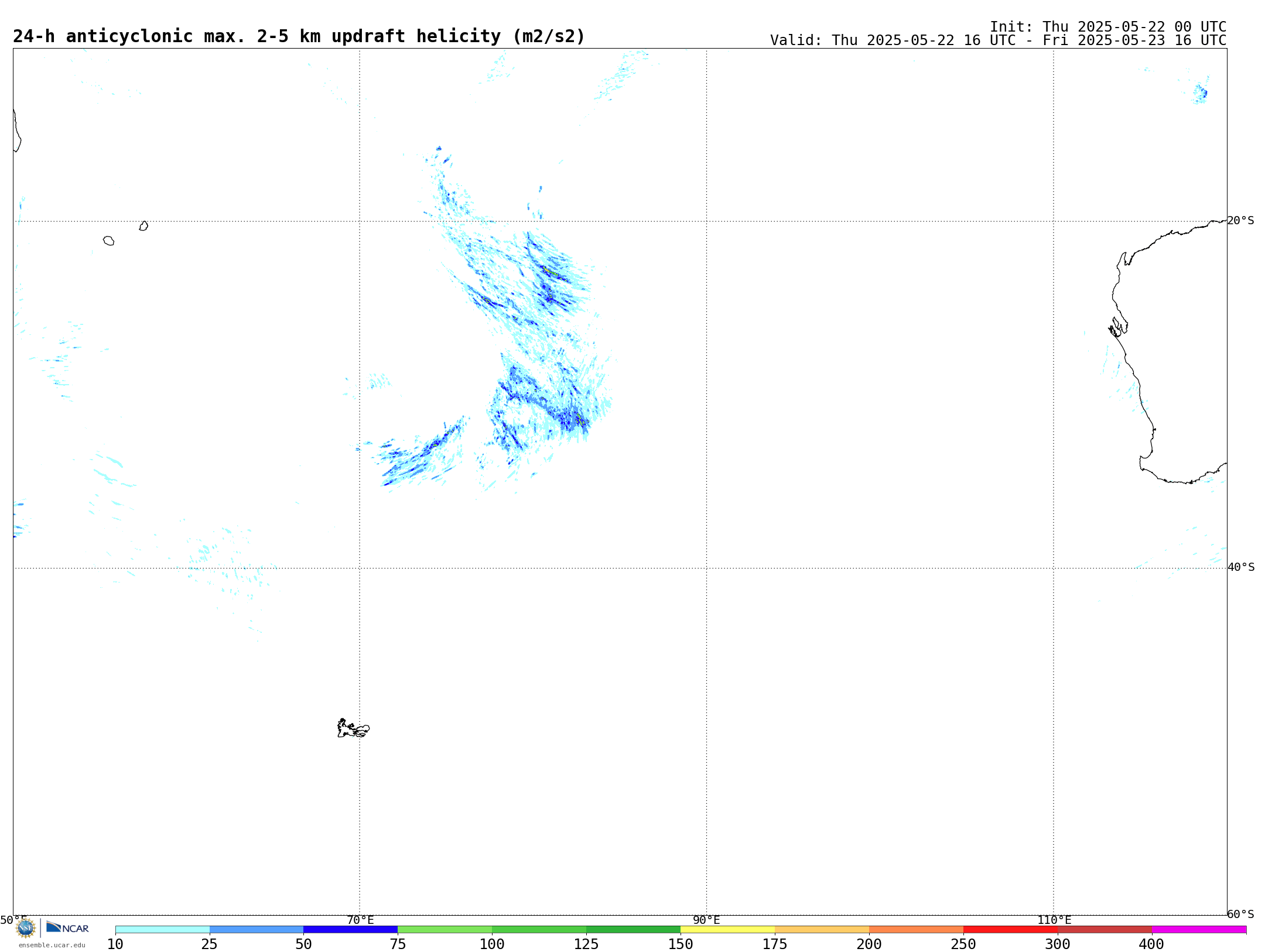Open the ensemble.ucar.edu link text
Viewport: 1265px width, 952px height.
point(52,945)
